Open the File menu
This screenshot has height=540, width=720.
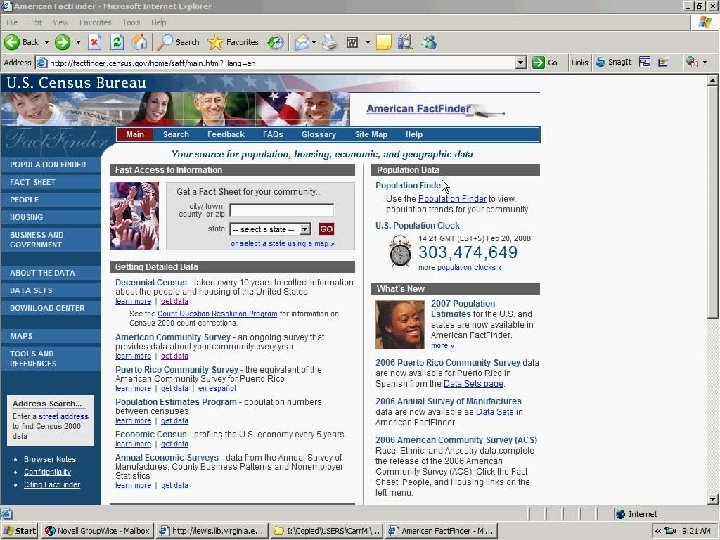(x=12, y=22)
